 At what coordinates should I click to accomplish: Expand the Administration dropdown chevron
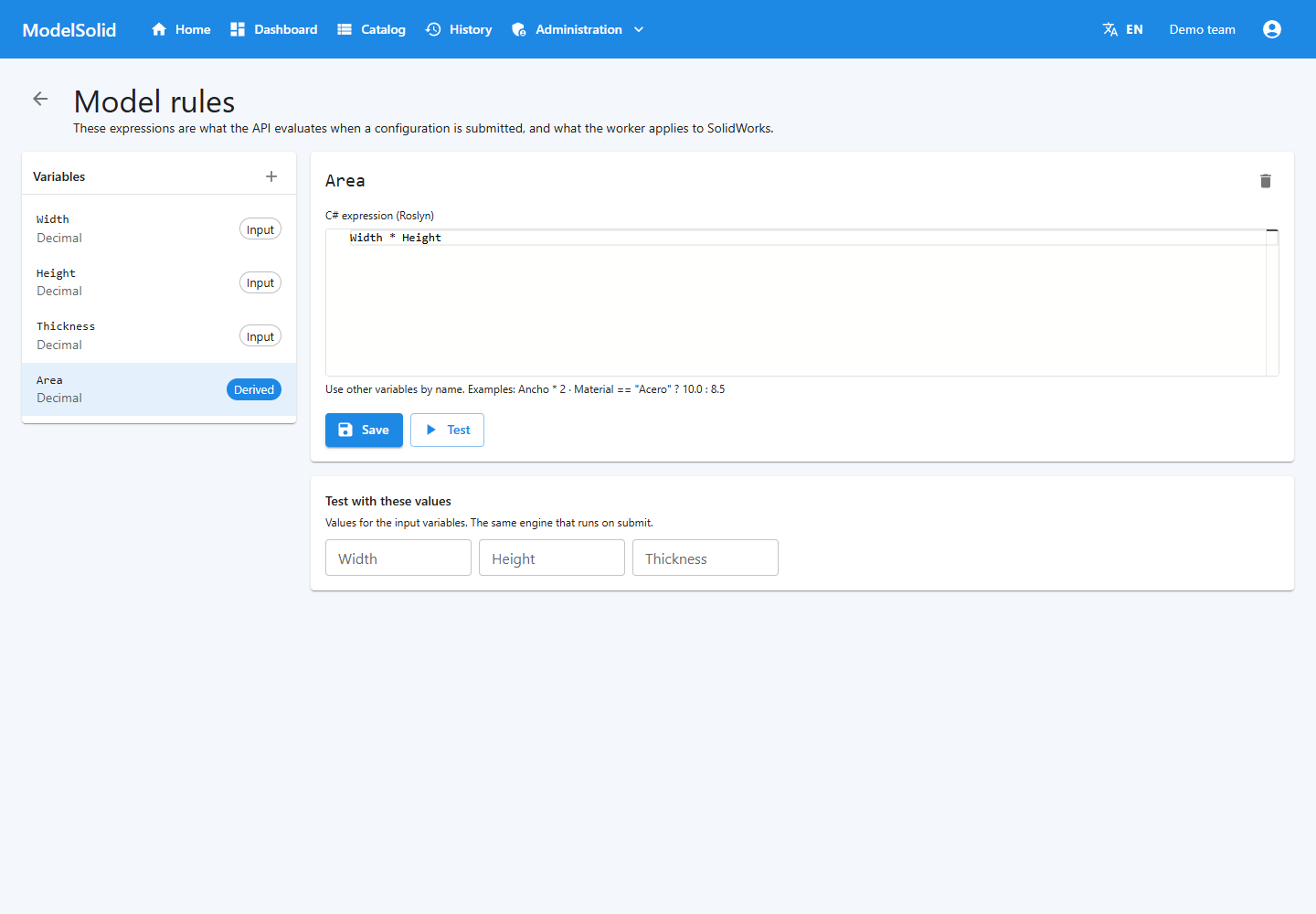tap(639, 29)
